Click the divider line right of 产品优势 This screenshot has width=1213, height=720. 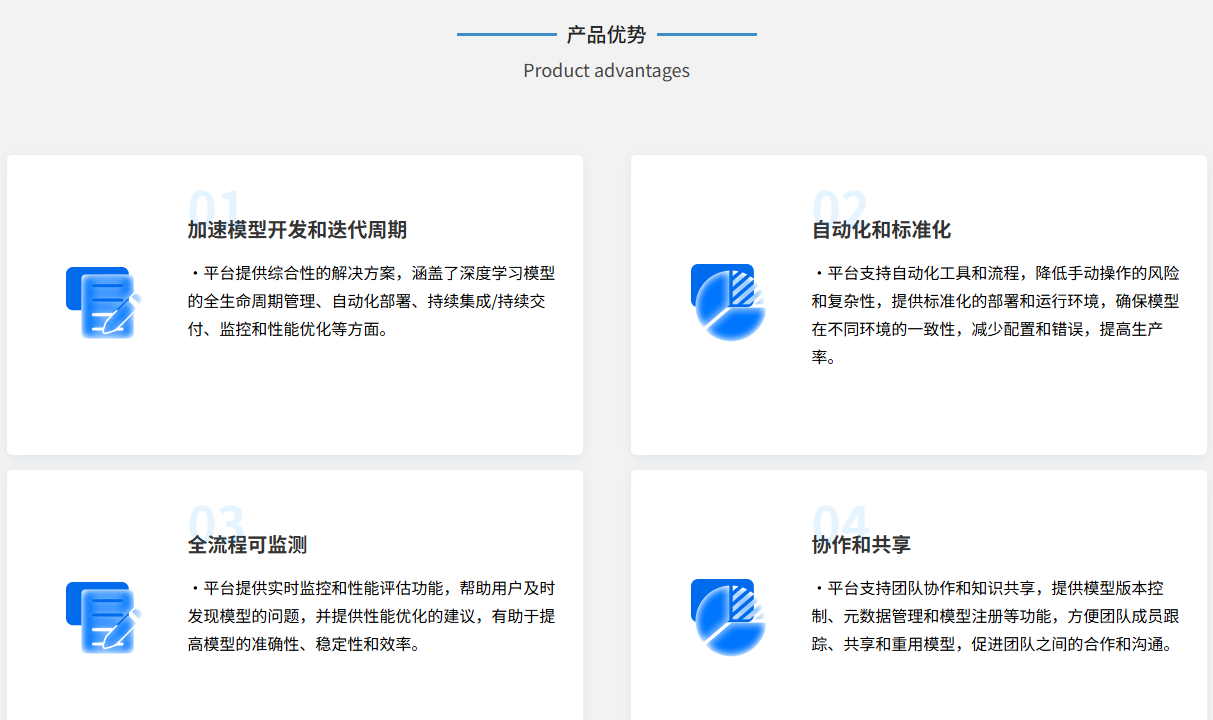coord(709,35)
